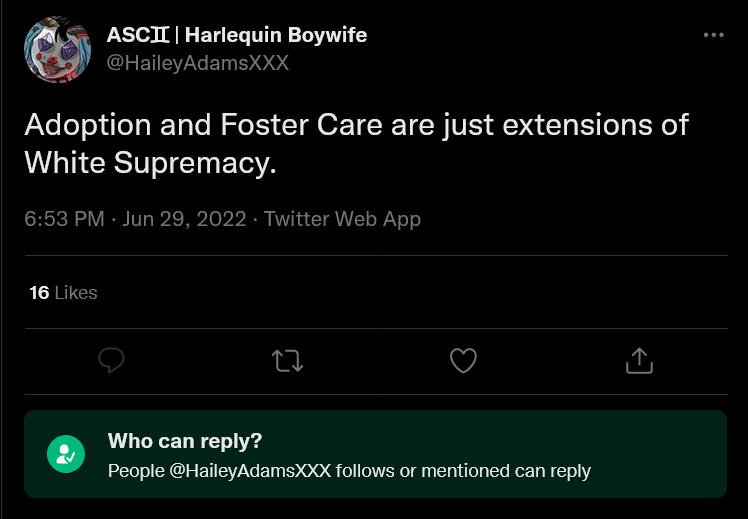Open the ASCII display name profile link
The image size is (748, 519).
(237, 35)
